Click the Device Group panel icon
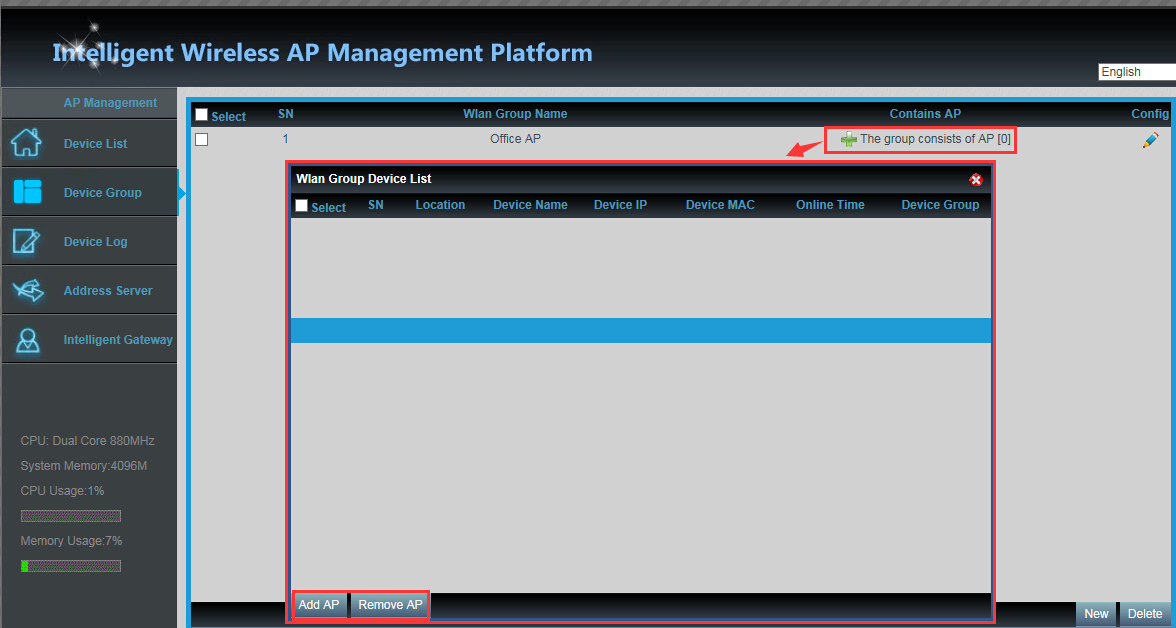The height and width of the screenshot is (628, 1176). click(x=27, y=191)
